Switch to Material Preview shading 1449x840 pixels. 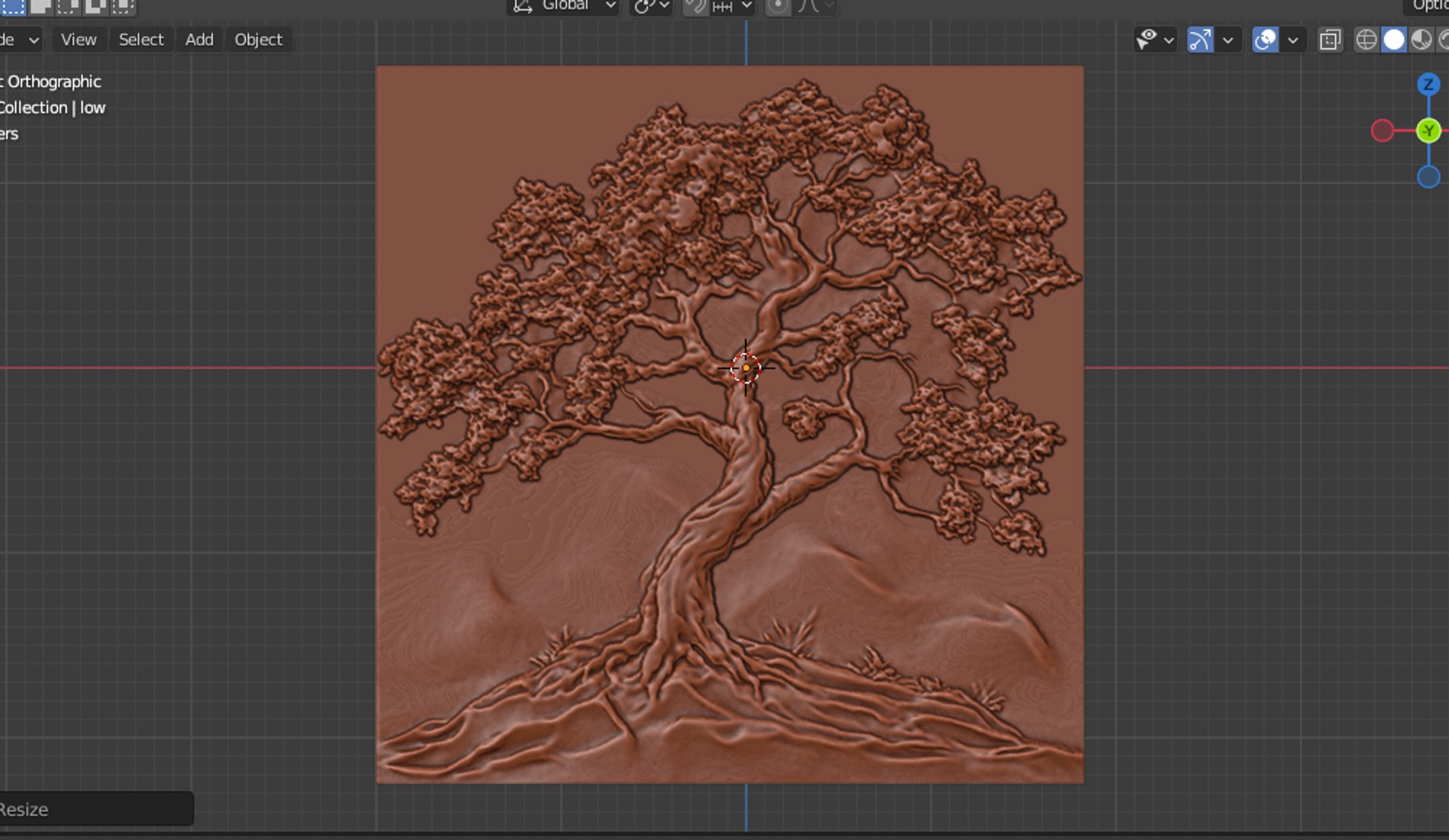point(1421,40)
